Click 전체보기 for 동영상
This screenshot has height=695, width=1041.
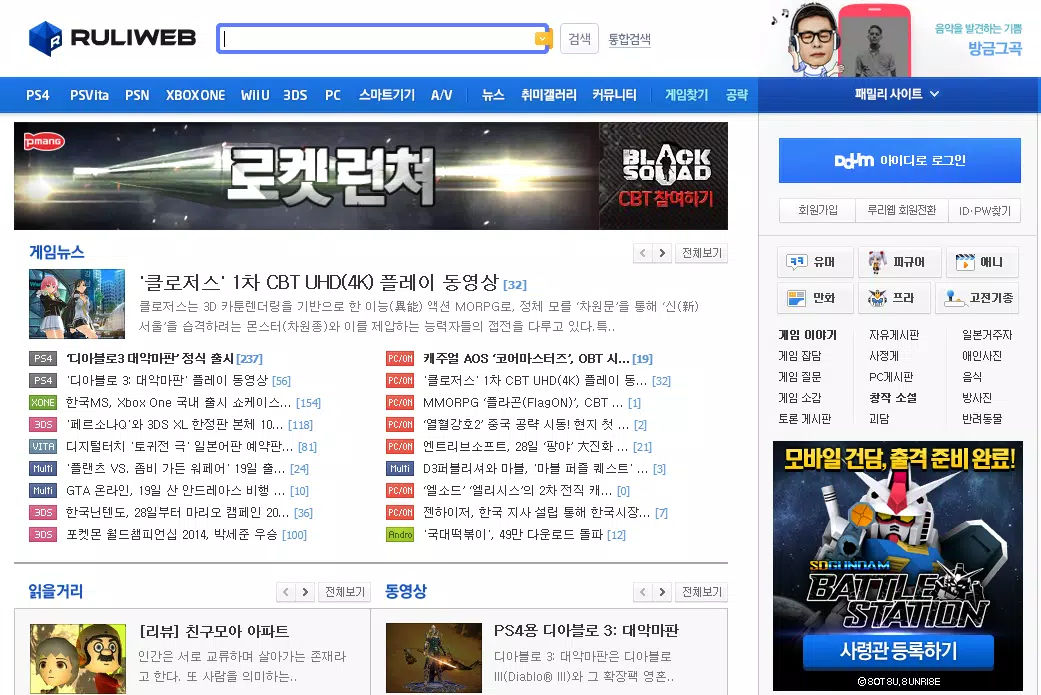(701, 591)
